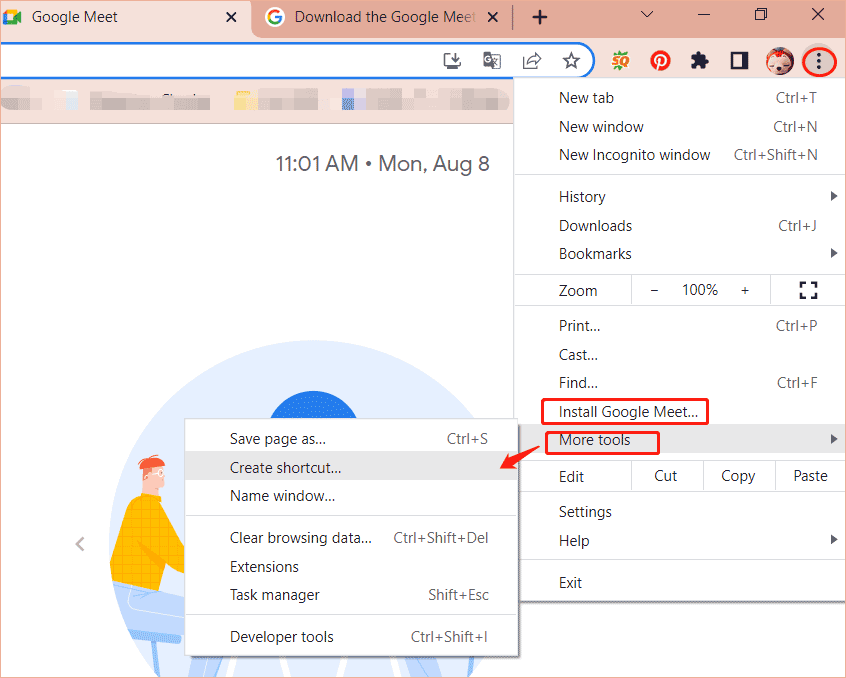The height and width of the screenshot is (678, 846).
Task: Open Task manager from submenu
Action: pos(351,595)
